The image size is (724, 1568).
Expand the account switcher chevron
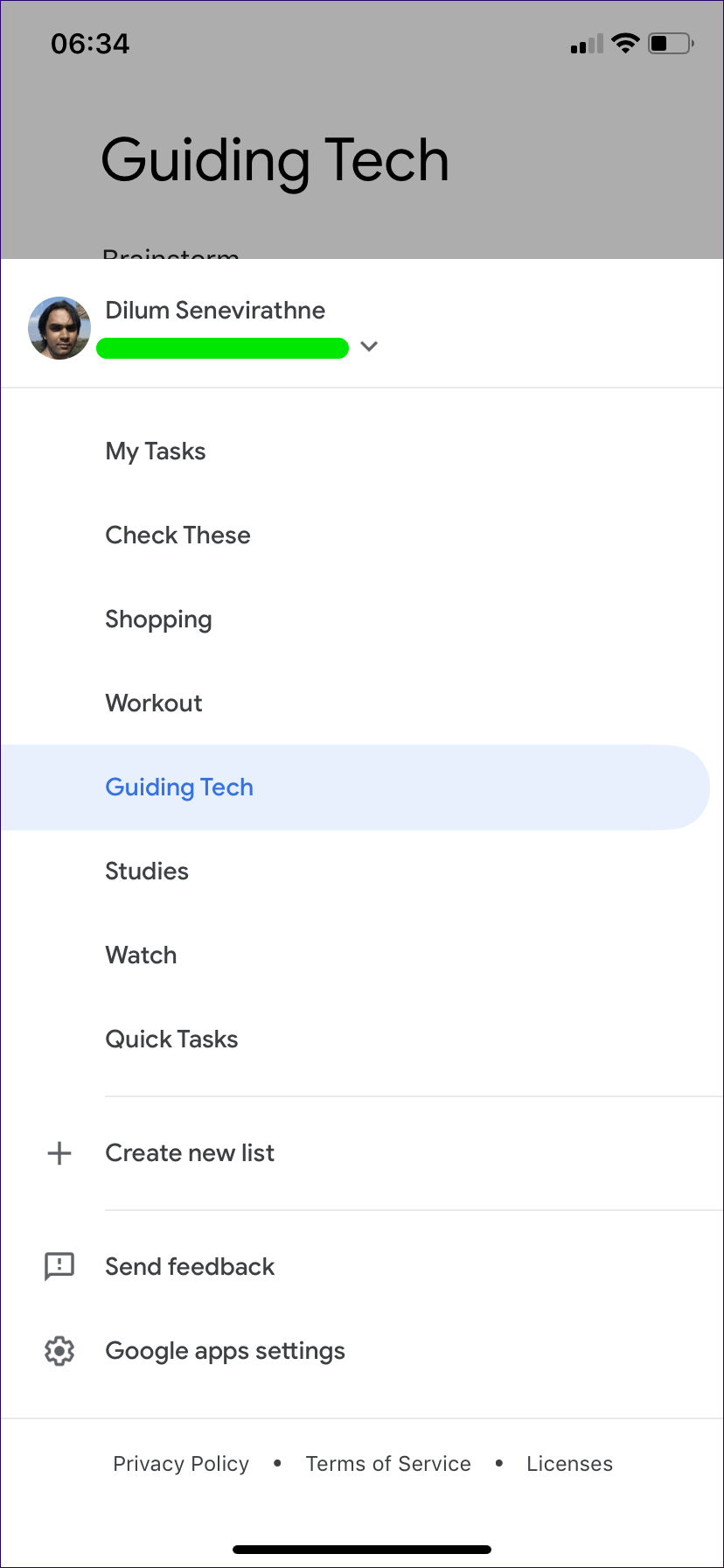[x=369, y=346]
